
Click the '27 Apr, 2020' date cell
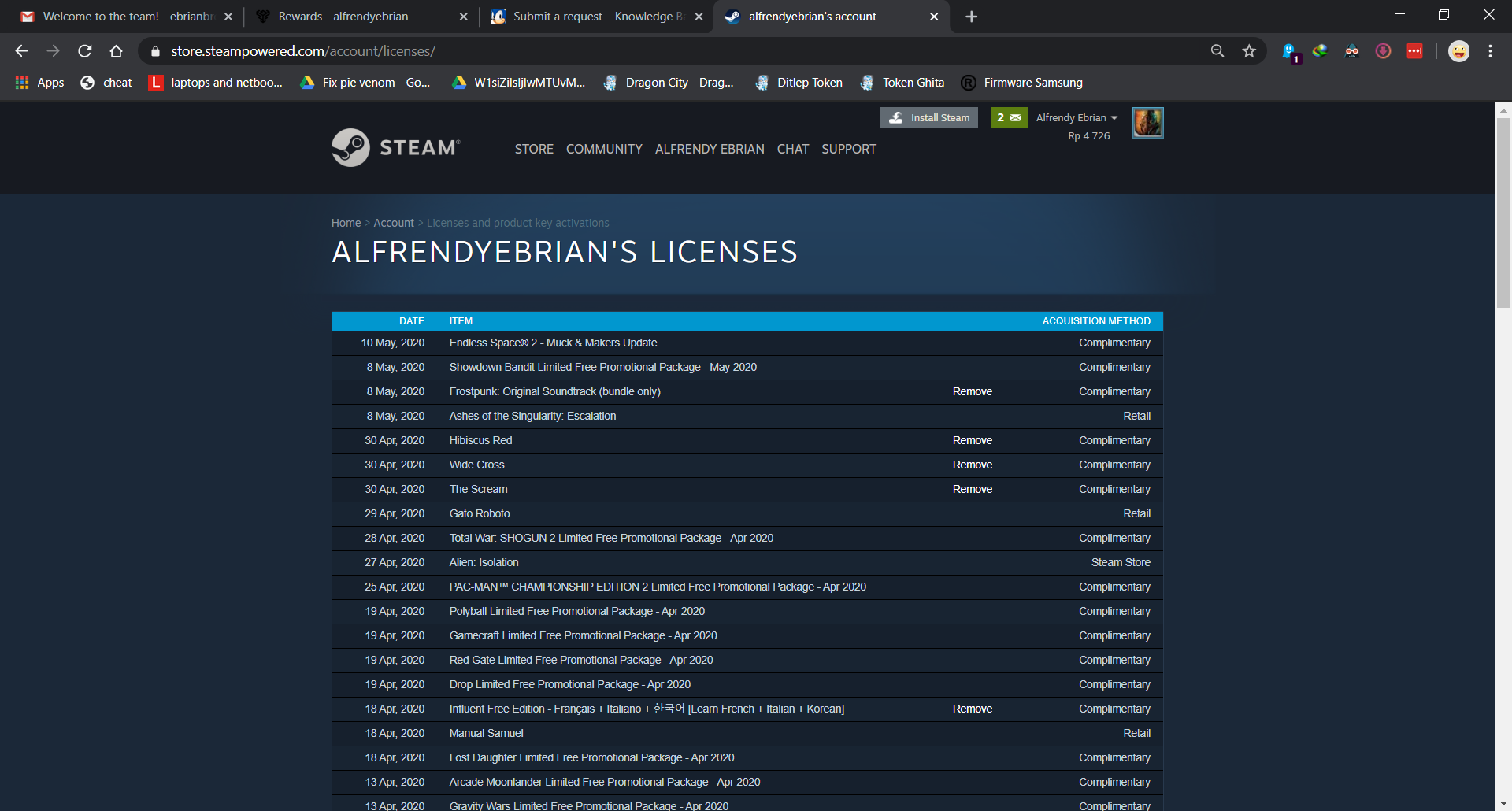[x=394, y=562]
